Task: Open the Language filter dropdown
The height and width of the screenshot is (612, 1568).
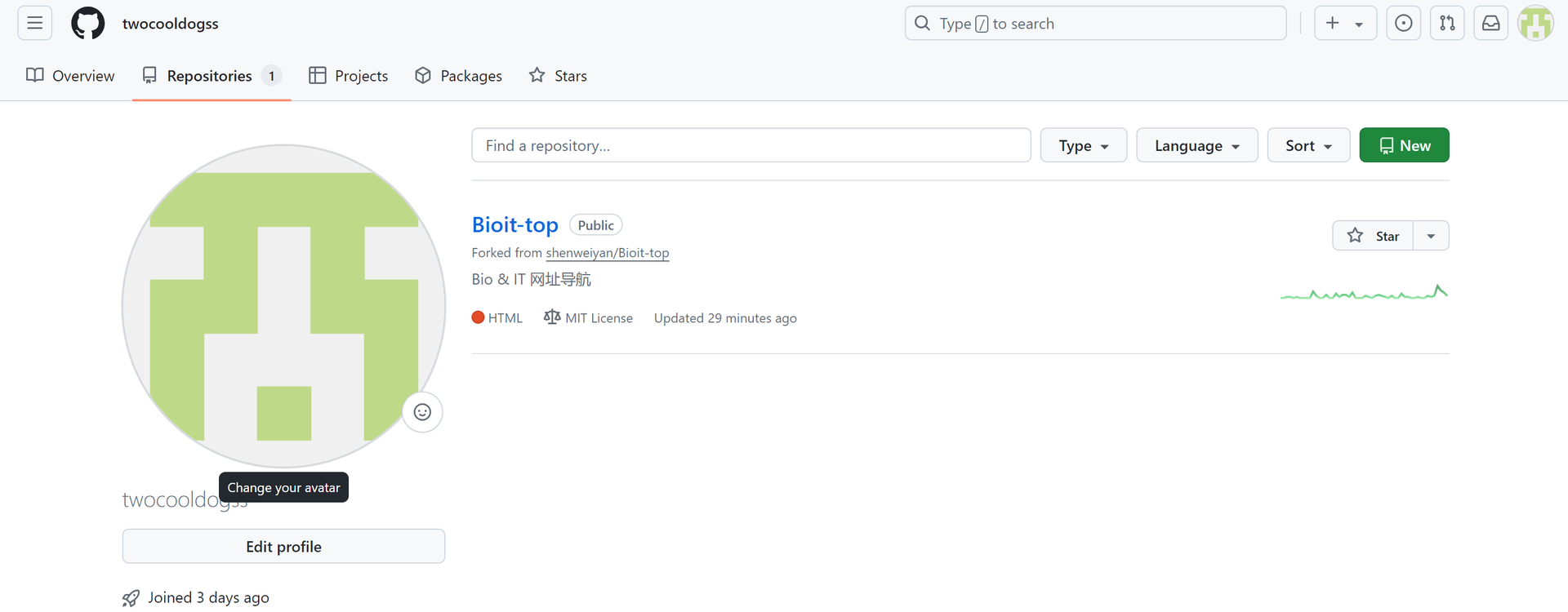Action: [x=1196, y=145]
